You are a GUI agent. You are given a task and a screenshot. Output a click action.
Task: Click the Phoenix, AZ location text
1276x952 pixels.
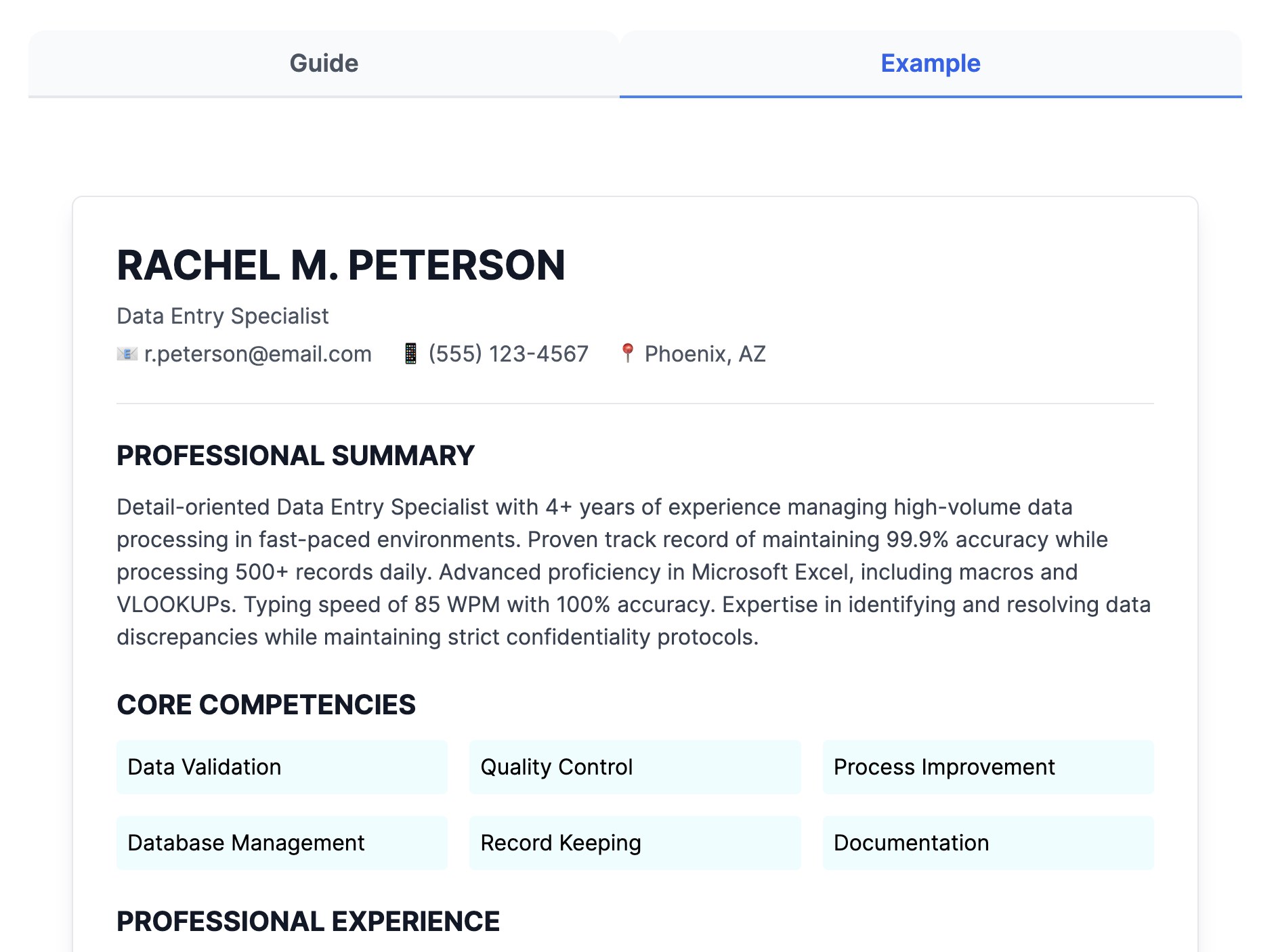tap(704, 354)
